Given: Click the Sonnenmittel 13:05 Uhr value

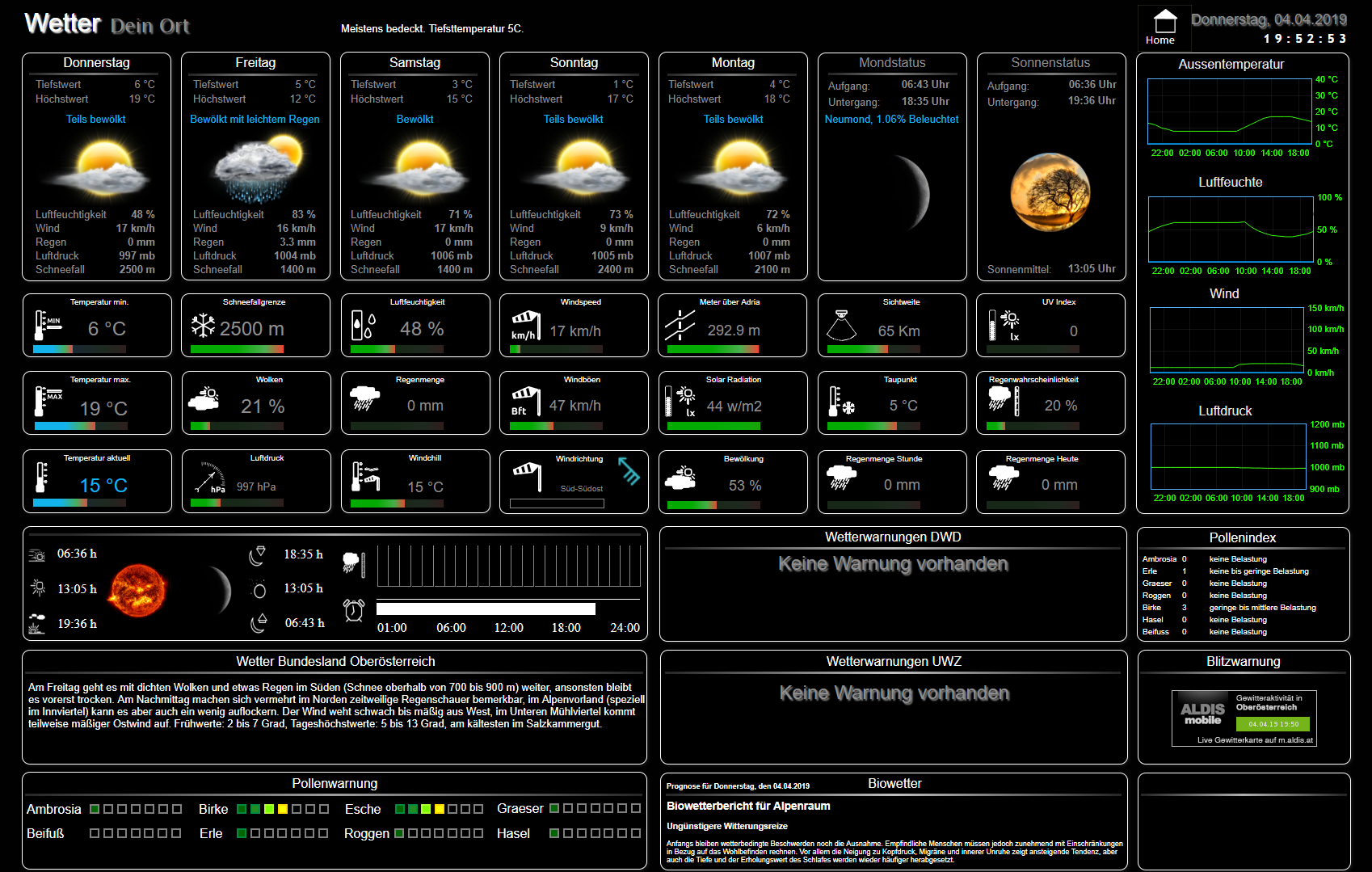Looking at the screenshot, I should (1092, 269).
